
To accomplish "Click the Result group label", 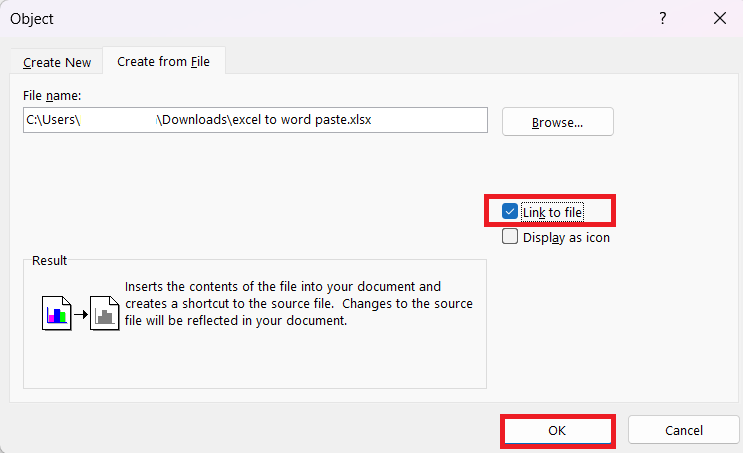I will (49, 261).
